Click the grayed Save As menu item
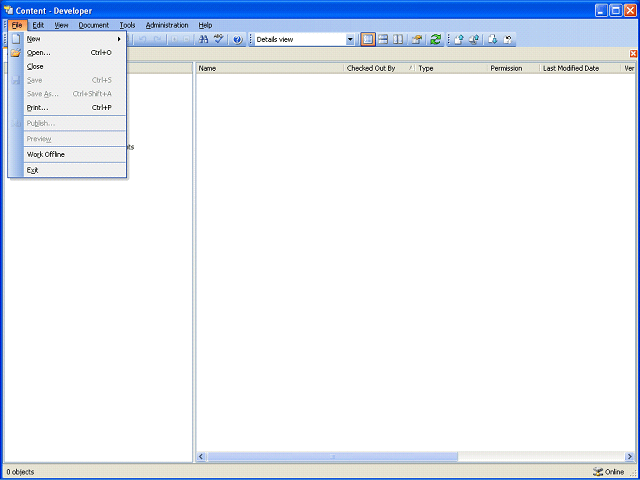This screenshot has width=640, height=480. (x=67, y=94)
